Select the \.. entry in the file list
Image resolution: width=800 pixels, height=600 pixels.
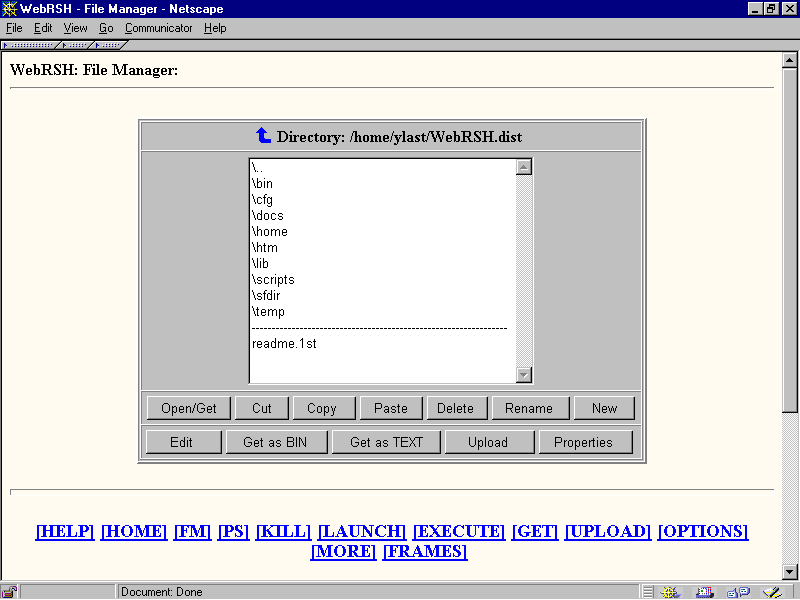pyautogui.click(x=383, y=167)
